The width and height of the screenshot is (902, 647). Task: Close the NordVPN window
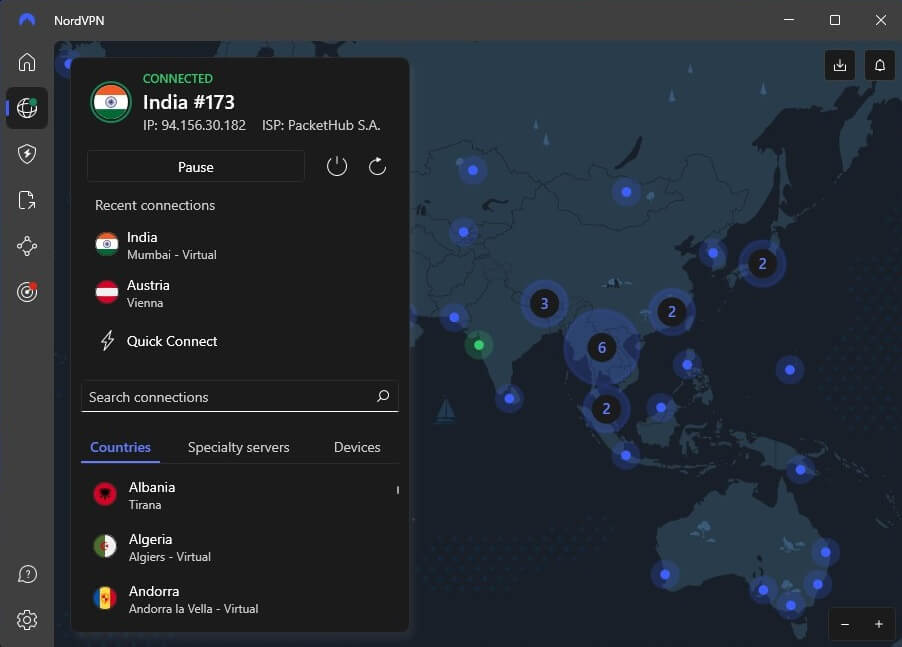point(881,20)
